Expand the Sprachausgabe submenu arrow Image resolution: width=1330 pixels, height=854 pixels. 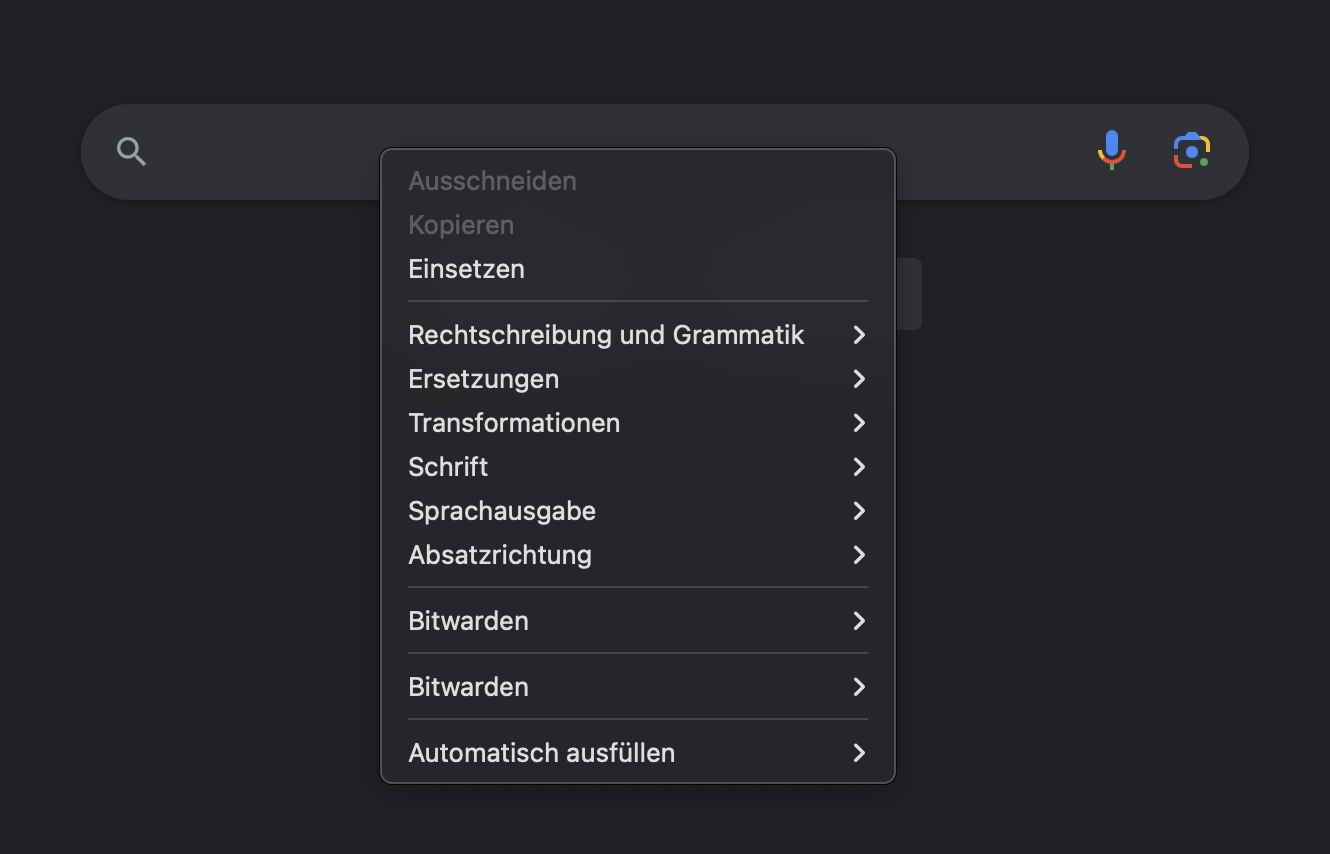(858, 511)
